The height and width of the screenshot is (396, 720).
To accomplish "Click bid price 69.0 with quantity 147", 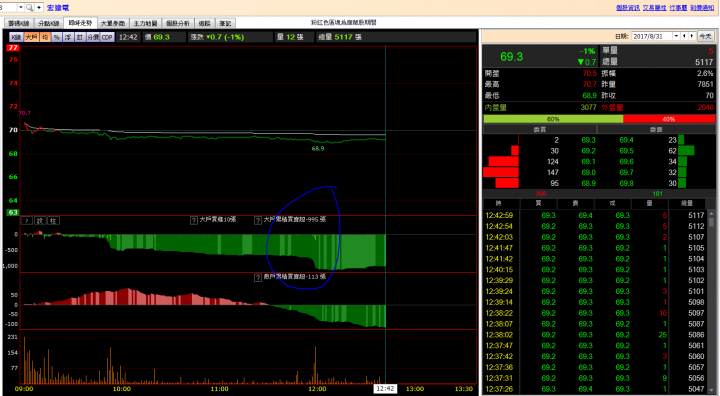I will (588, 172).
